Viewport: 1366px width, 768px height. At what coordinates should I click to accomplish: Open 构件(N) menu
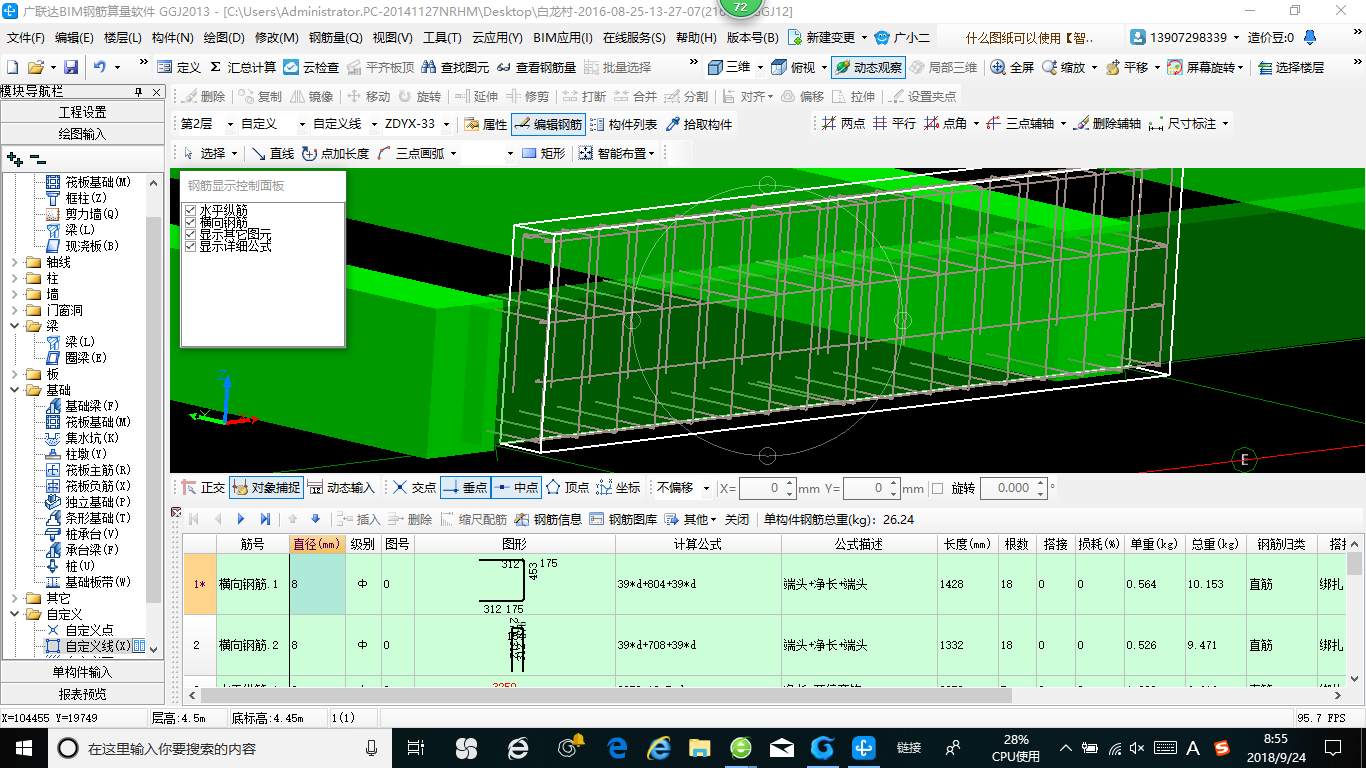point(172,38)
